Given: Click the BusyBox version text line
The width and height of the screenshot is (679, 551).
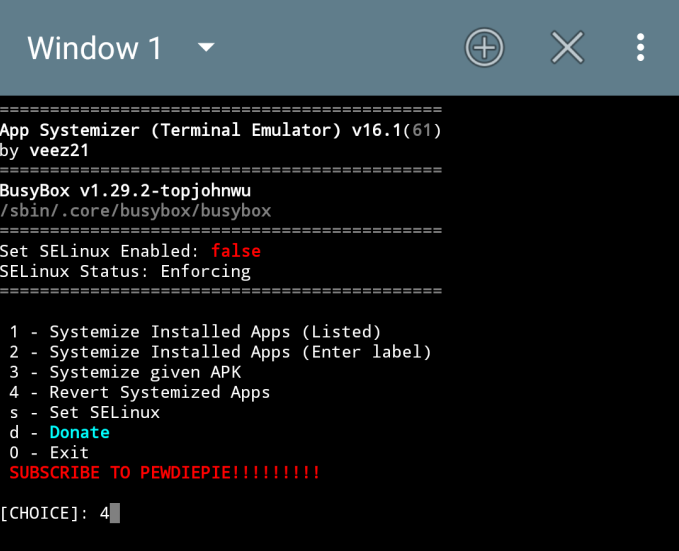Looking at the screenshot, I should [x=126, y=191].
